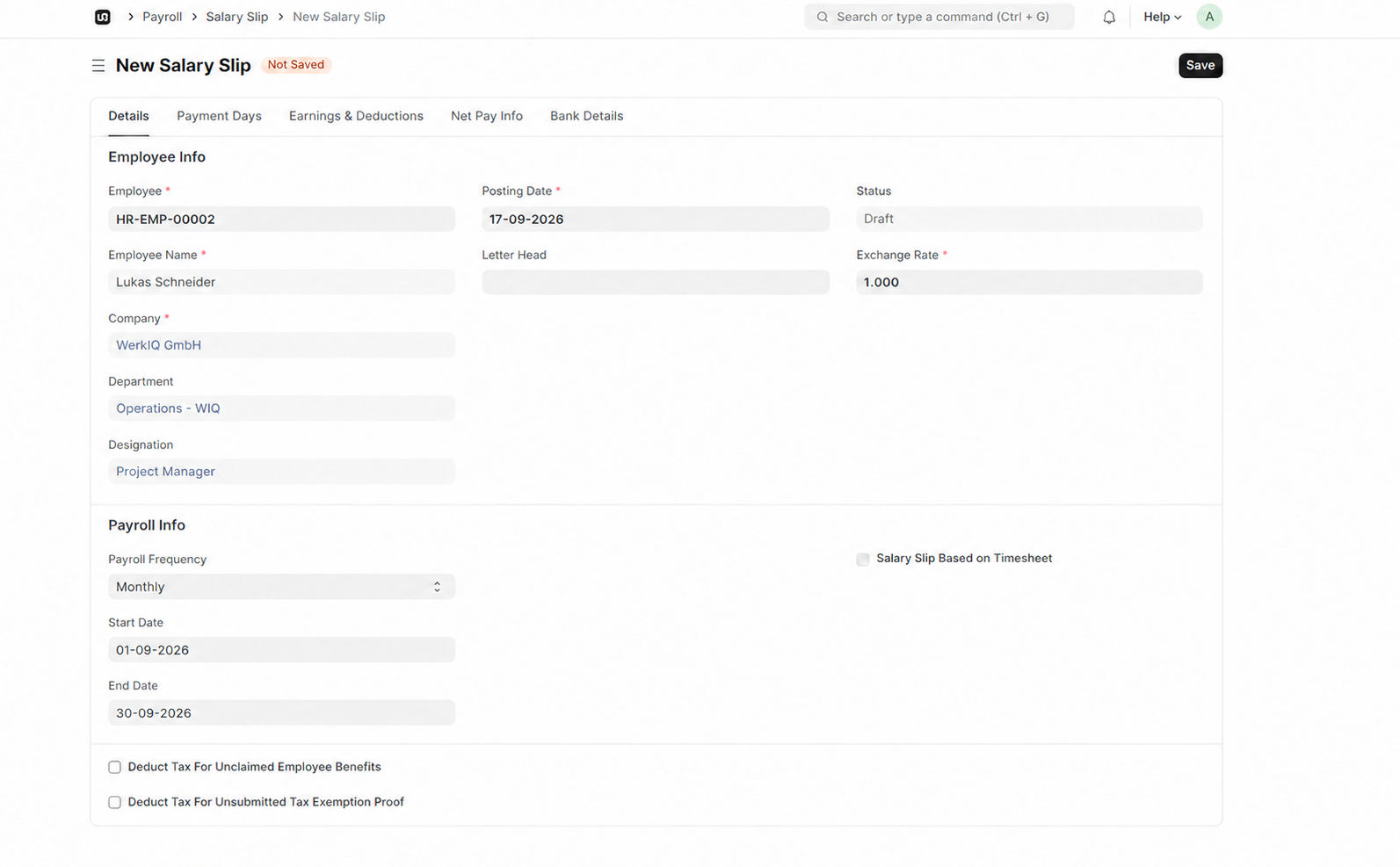Open the Net Pay Info tab

[x=487, y=116]
